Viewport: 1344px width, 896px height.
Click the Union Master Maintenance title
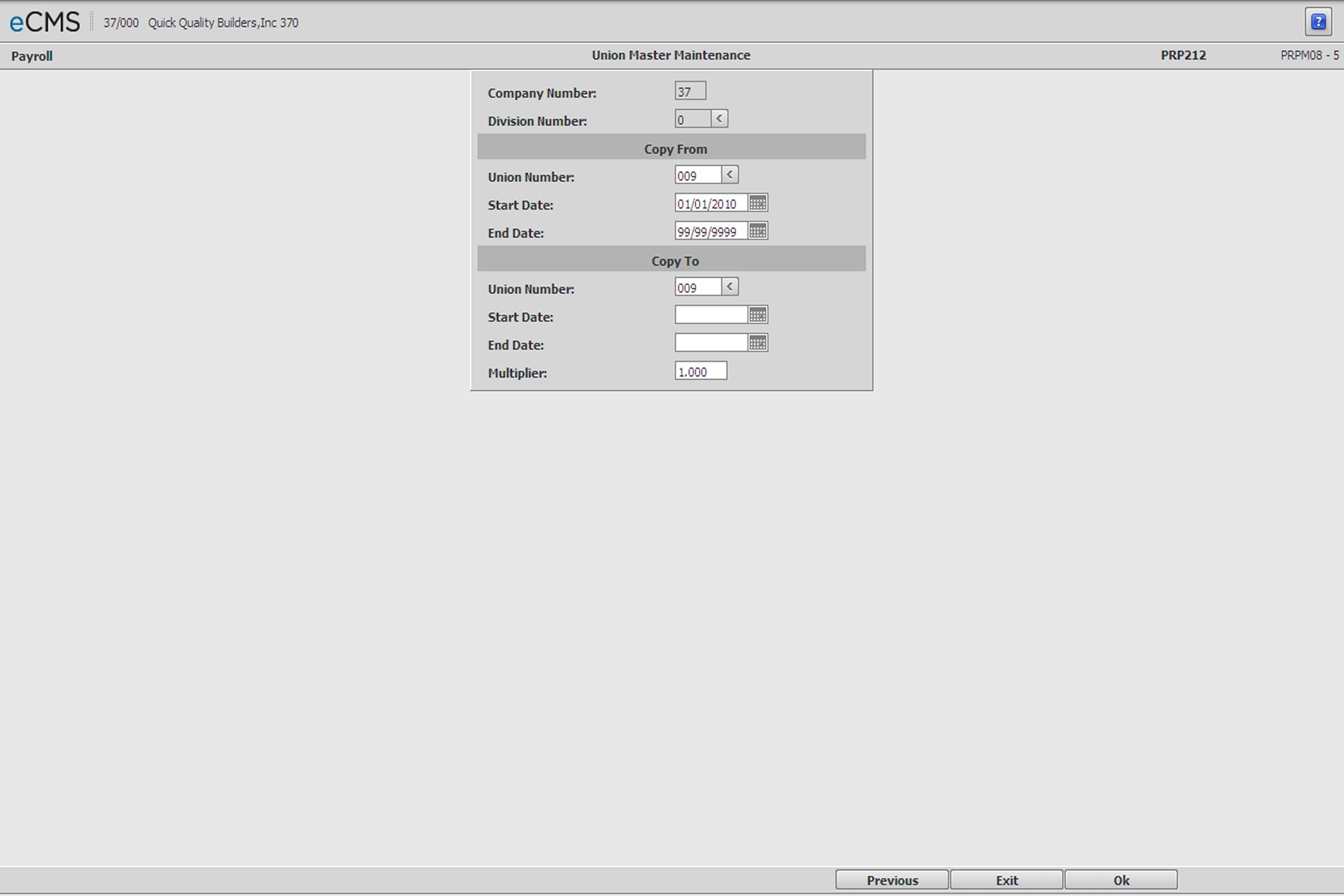click(x=671, y=56)
